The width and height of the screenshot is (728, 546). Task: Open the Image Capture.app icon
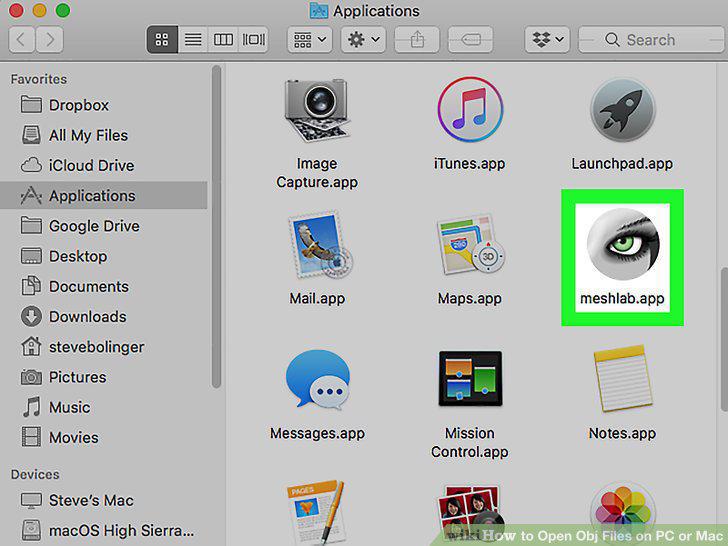coord(317,110)
